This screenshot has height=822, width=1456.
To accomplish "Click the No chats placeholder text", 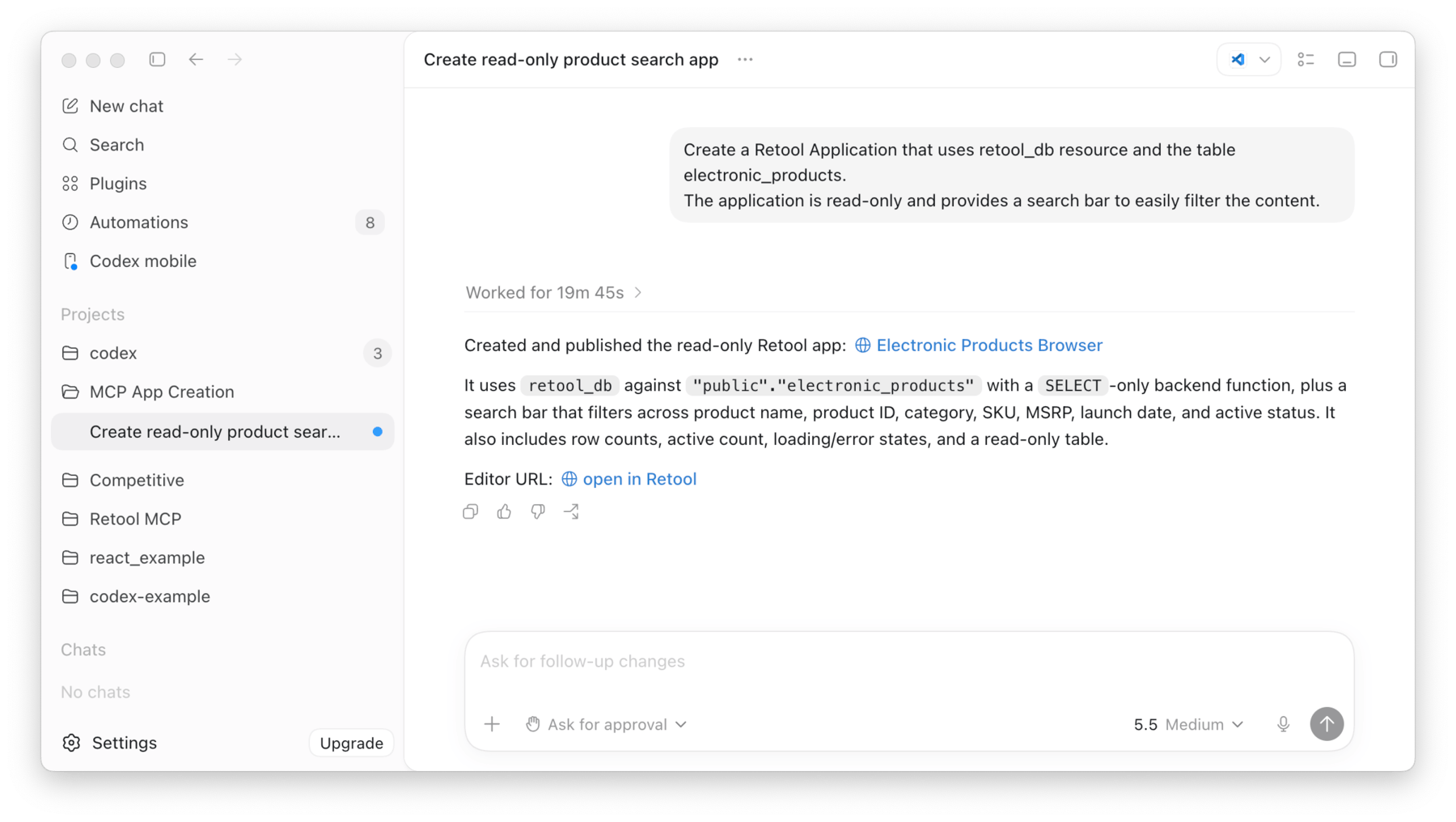I will coord(95,692).
